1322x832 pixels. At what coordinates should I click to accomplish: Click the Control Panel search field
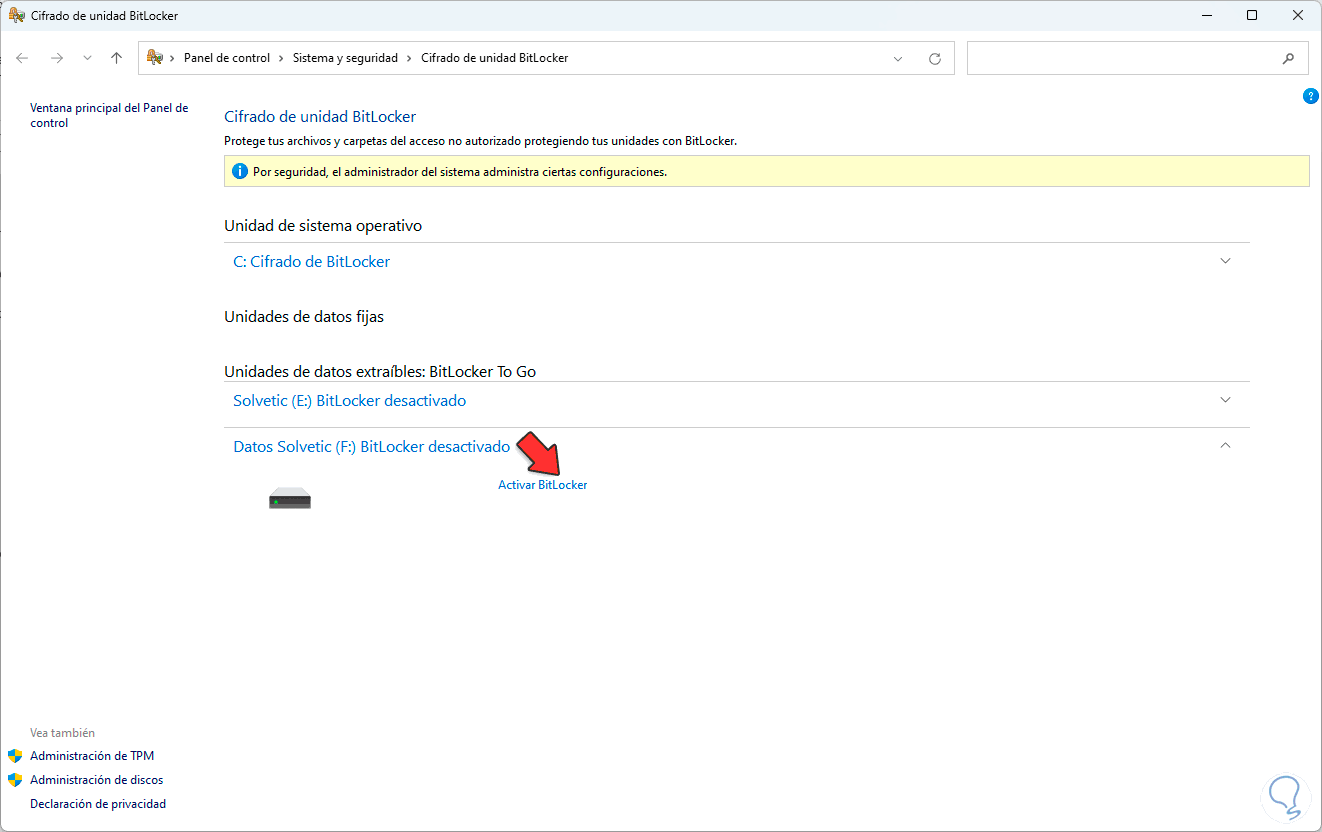1137,58
